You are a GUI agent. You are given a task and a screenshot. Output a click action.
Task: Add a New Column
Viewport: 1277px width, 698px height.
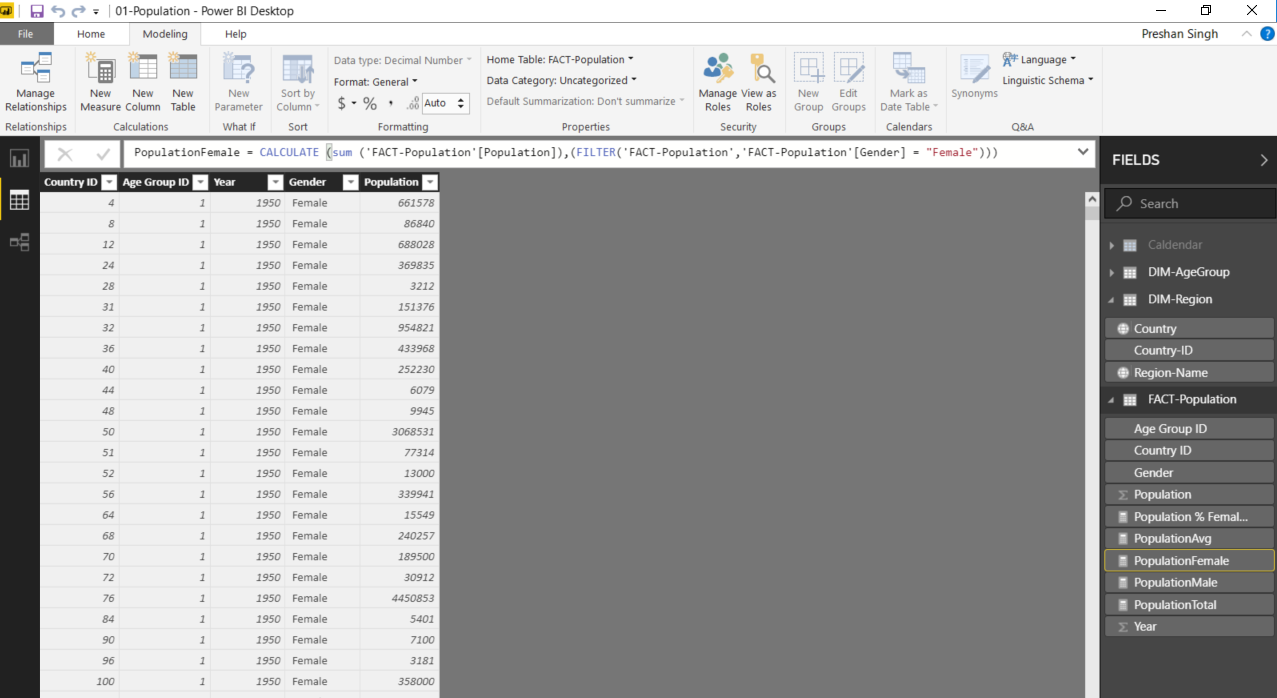143,84
